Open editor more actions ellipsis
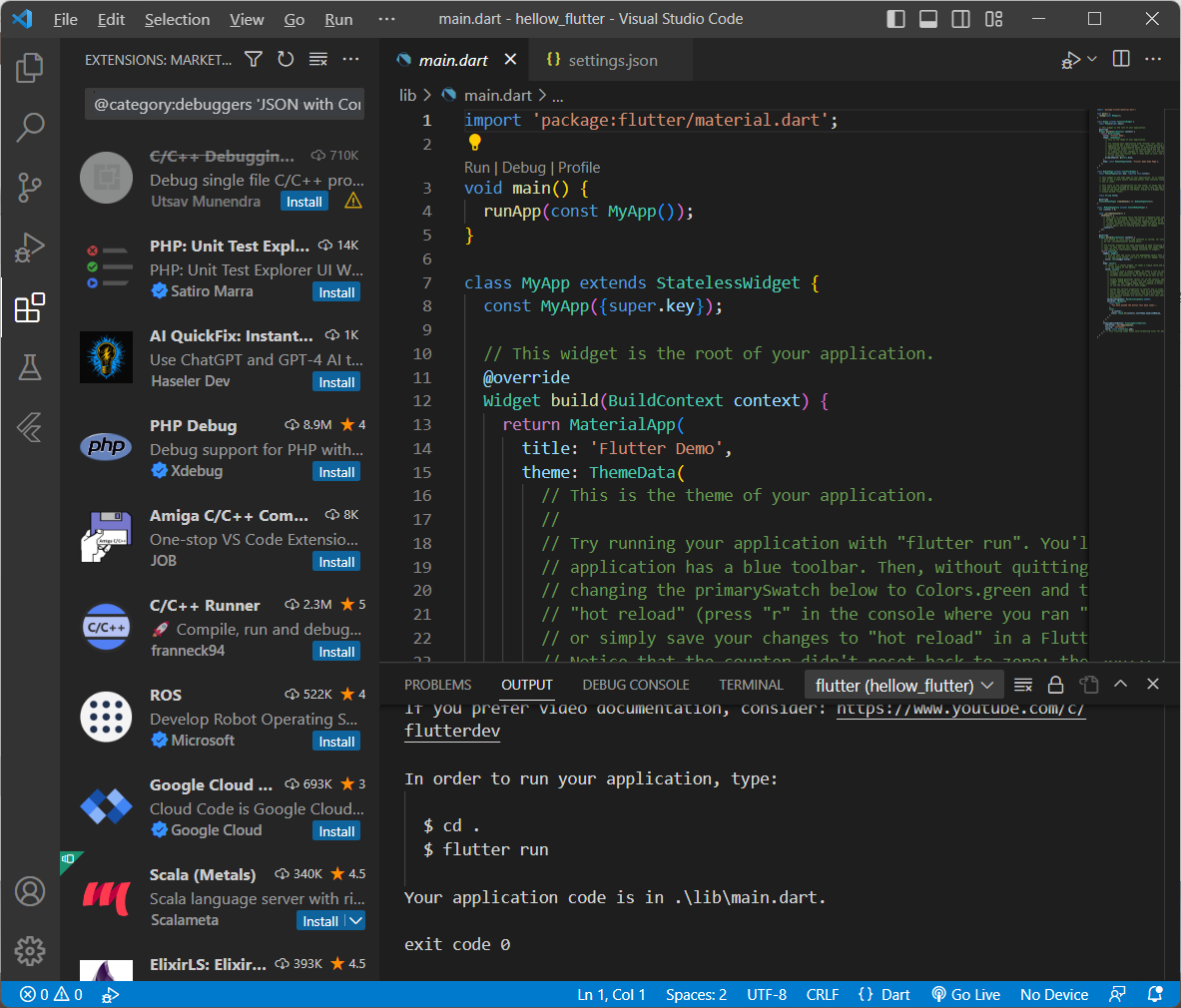 point(1153,59)
